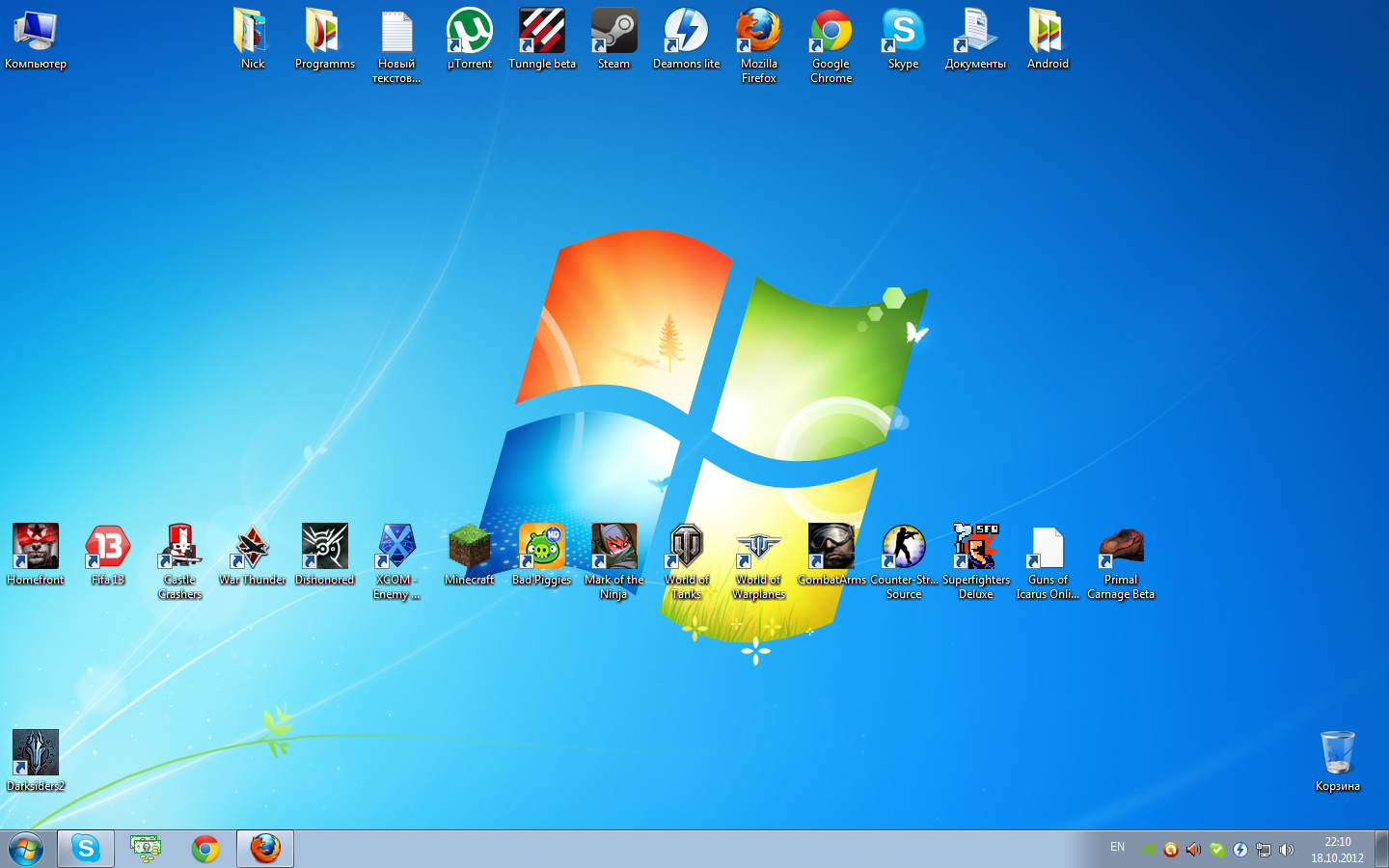Select the Tunngle beta shortcut

coord(542,39)
